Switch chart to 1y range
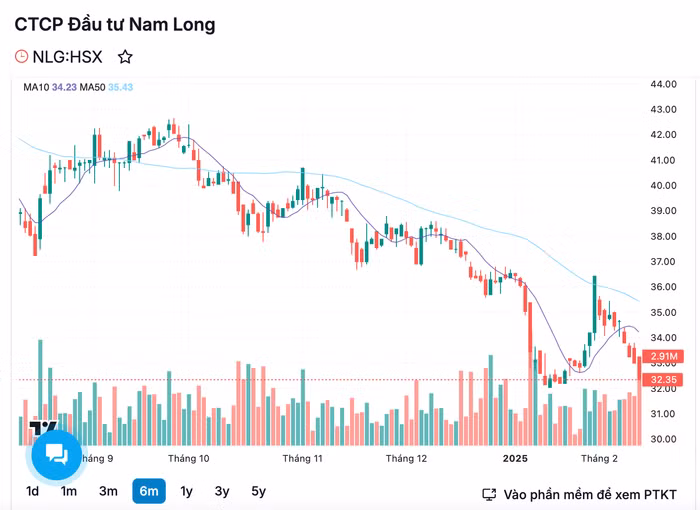 coord(187,491)
